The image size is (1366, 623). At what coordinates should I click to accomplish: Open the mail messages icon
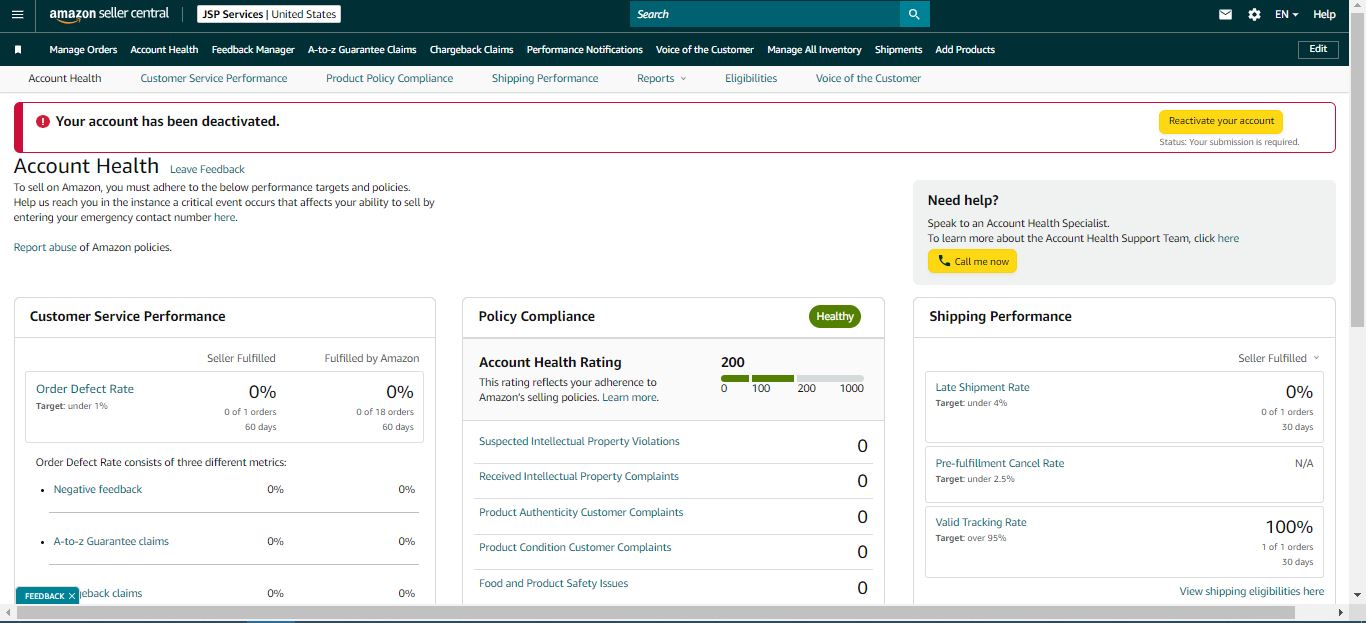1225,15
